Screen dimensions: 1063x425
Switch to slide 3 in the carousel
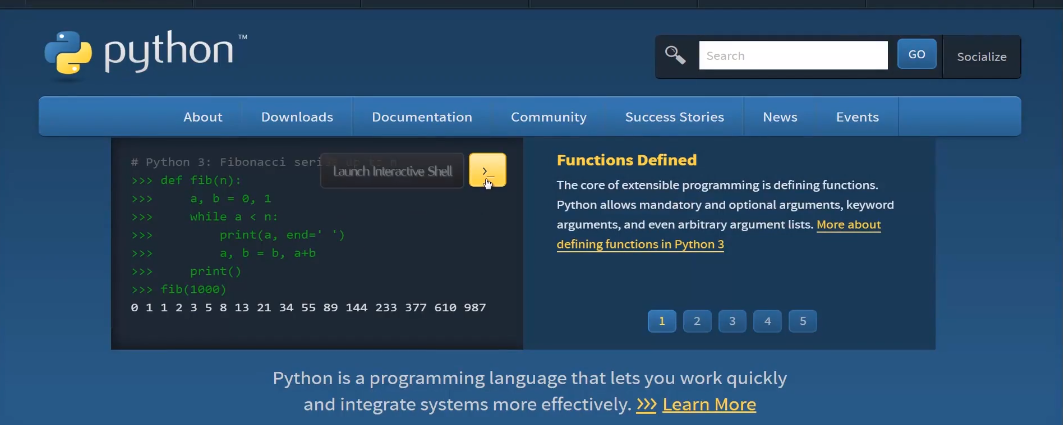click(732, 321)
